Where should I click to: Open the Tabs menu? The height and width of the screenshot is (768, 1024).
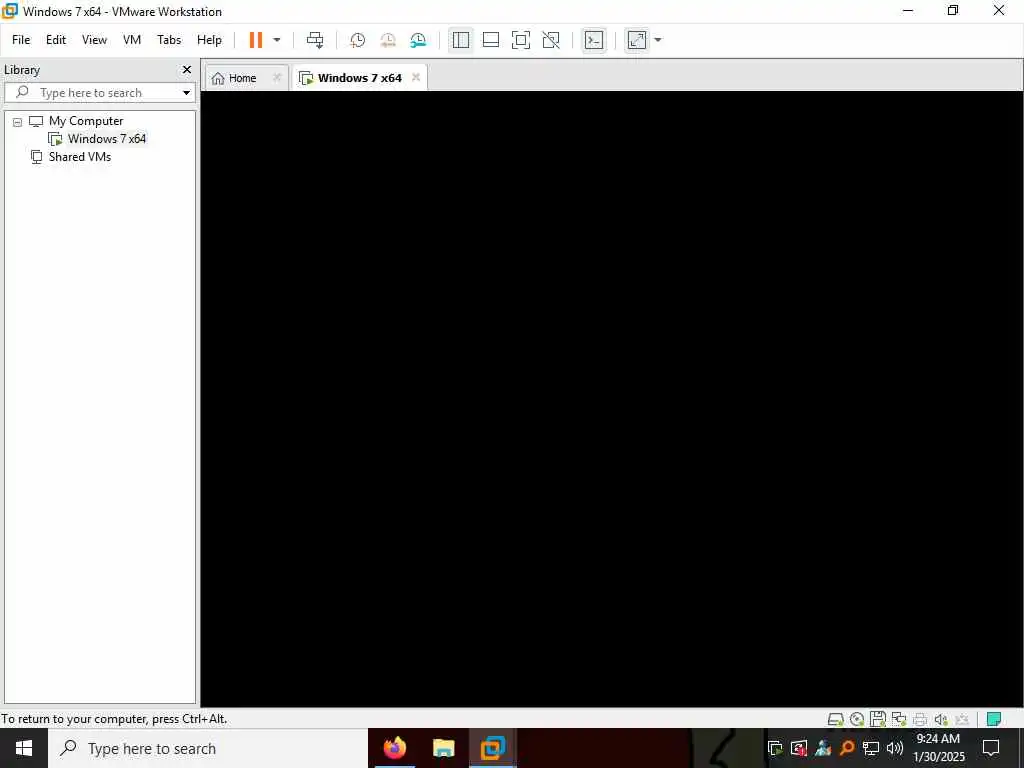169,40
